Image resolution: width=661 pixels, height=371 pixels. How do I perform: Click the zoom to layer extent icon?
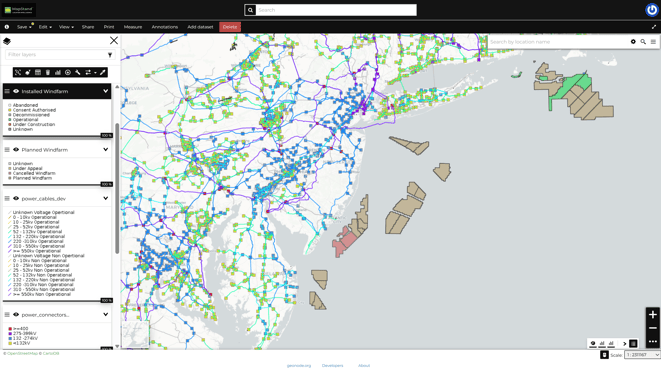click(x=18, y=73)
